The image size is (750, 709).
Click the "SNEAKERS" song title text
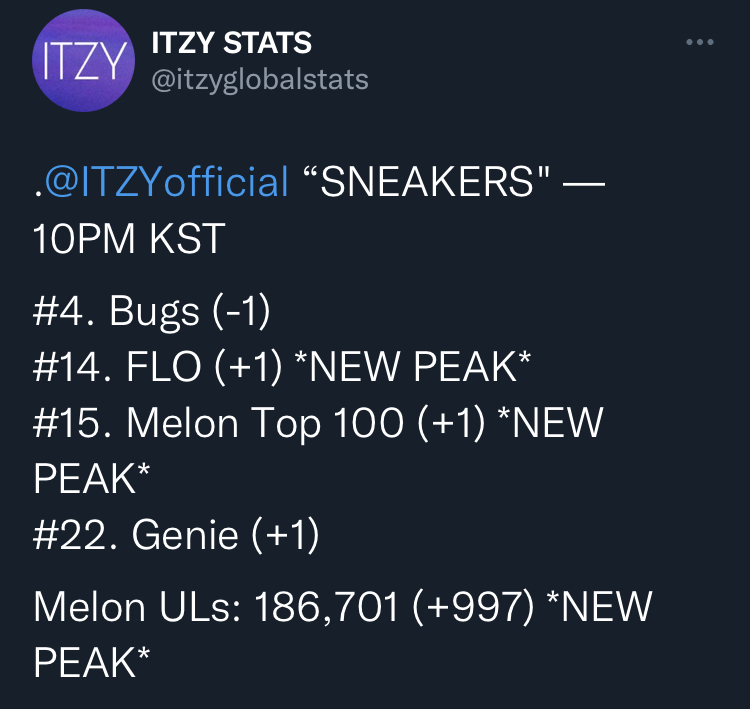pos(427,181)
